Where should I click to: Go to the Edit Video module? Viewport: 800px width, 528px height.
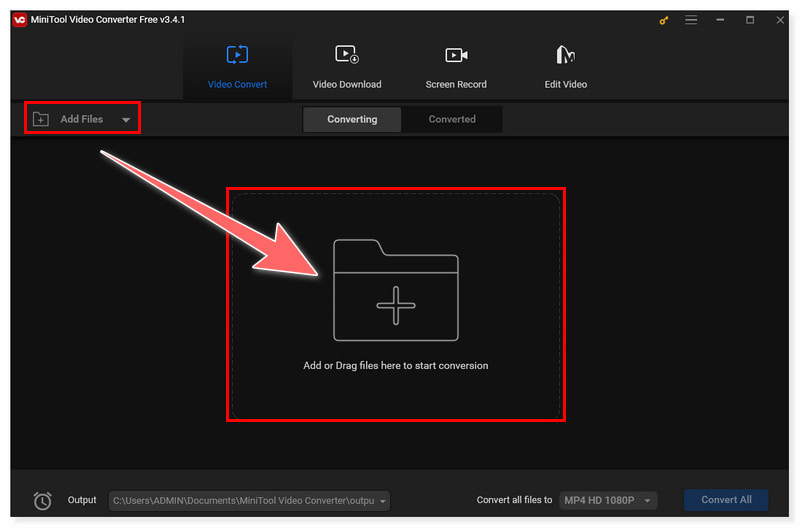point(565,66)
